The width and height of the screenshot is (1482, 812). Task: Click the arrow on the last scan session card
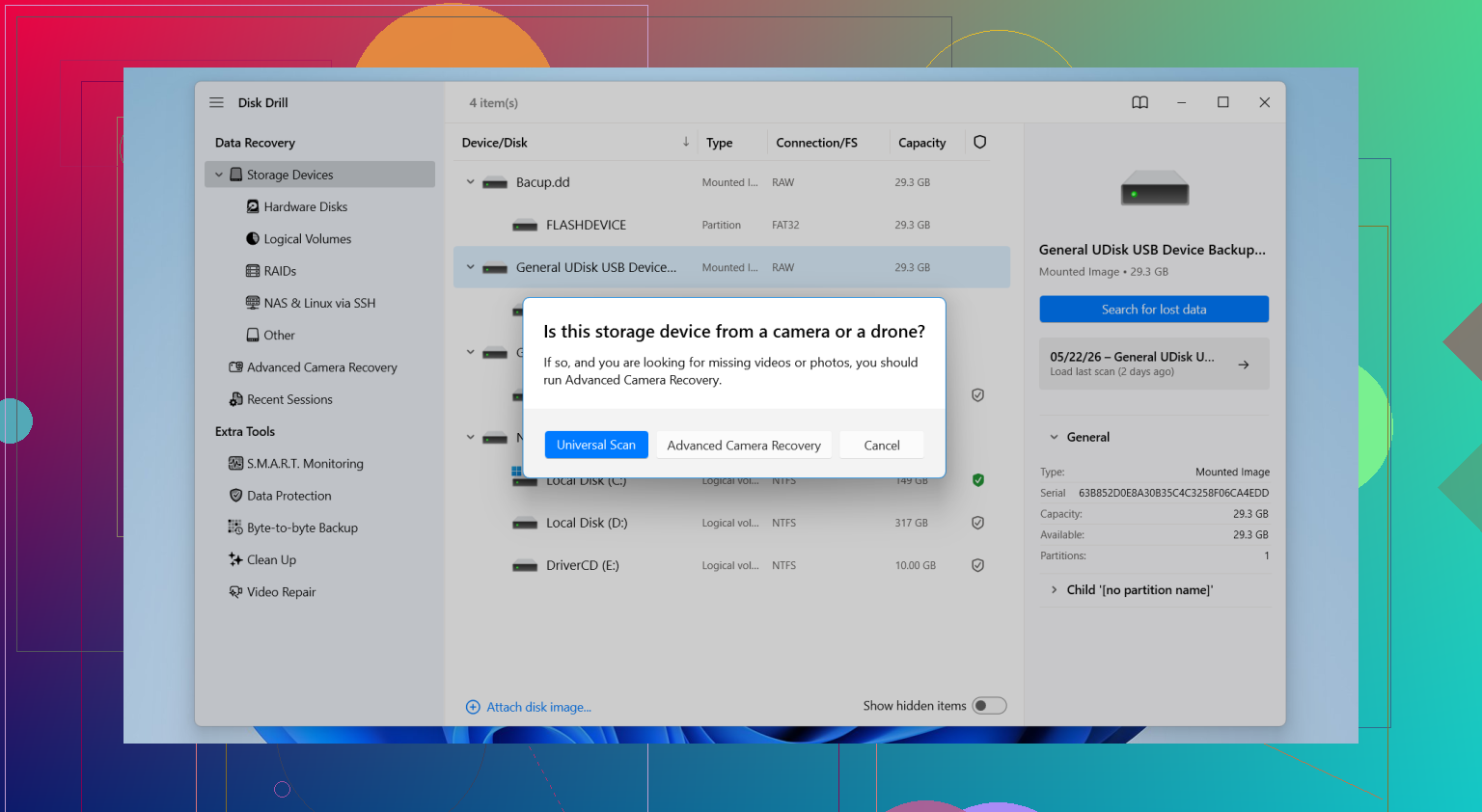point(1244,365)
